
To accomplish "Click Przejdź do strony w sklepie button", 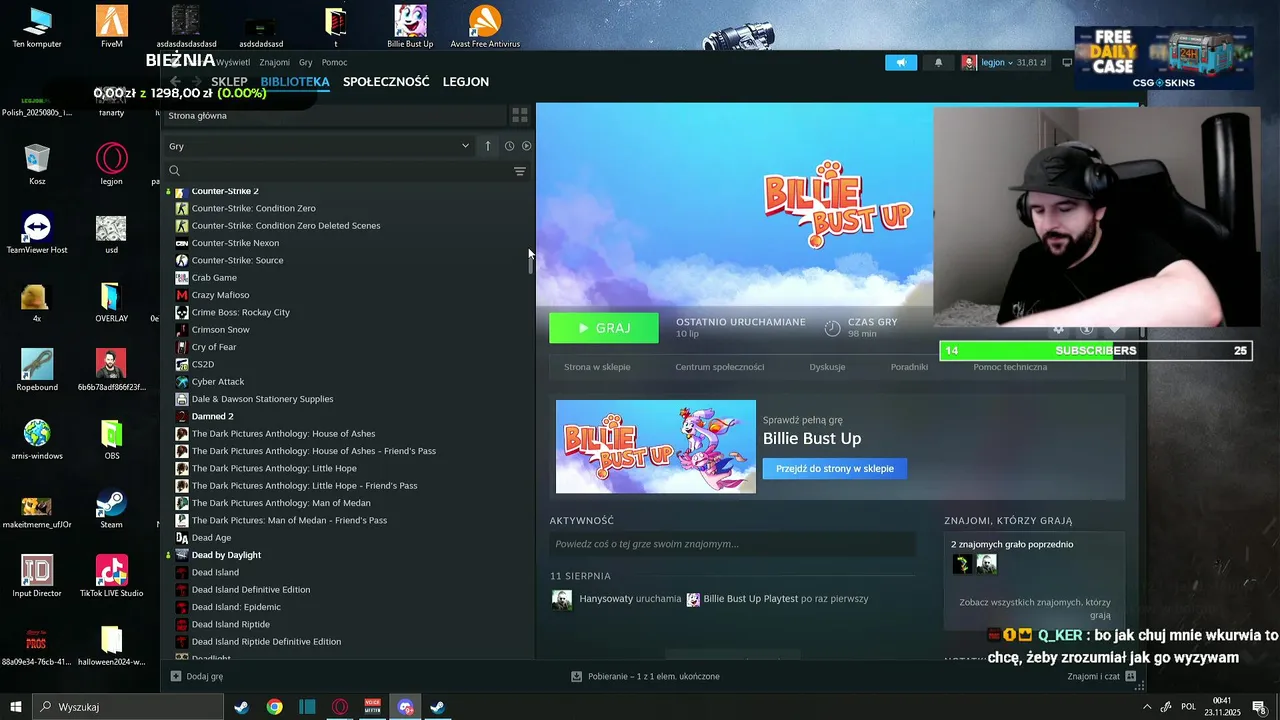I will [835, 468].
